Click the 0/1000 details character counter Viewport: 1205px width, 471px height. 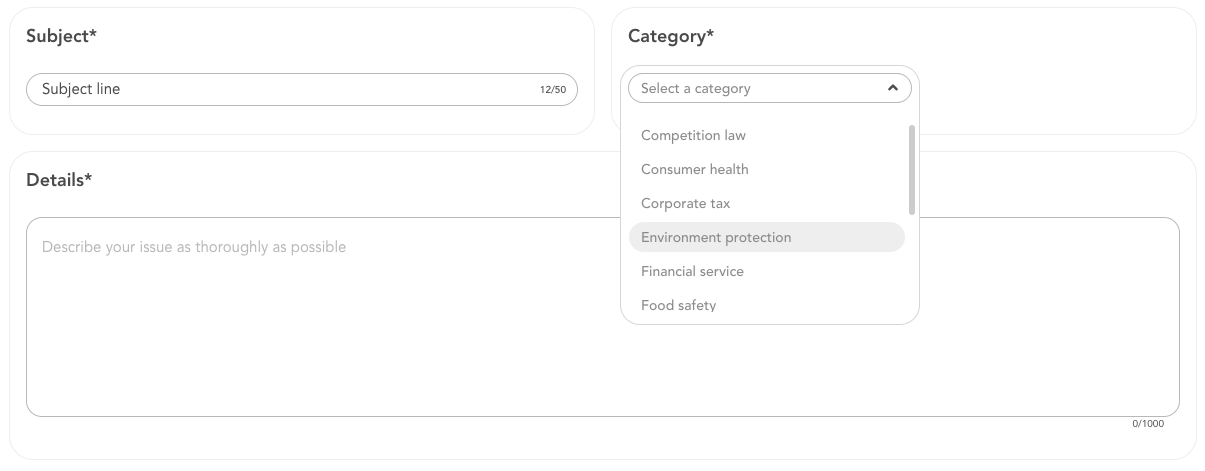[x=1148, y=424]
